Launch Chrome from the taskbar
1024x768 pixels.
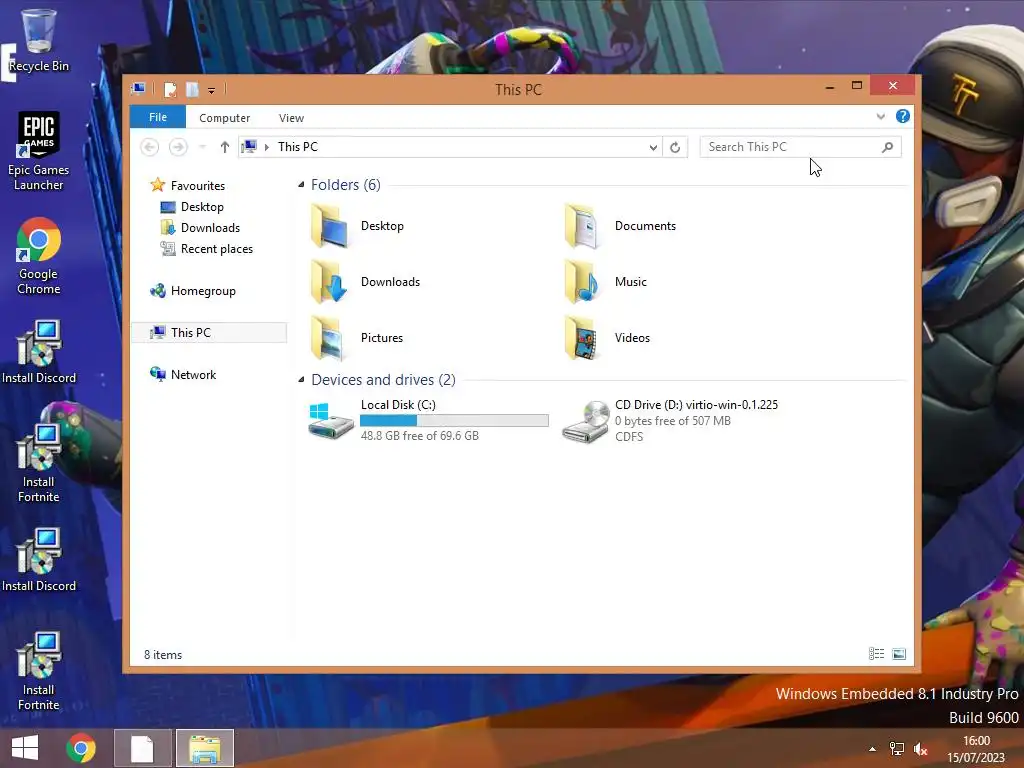[81, 748]
